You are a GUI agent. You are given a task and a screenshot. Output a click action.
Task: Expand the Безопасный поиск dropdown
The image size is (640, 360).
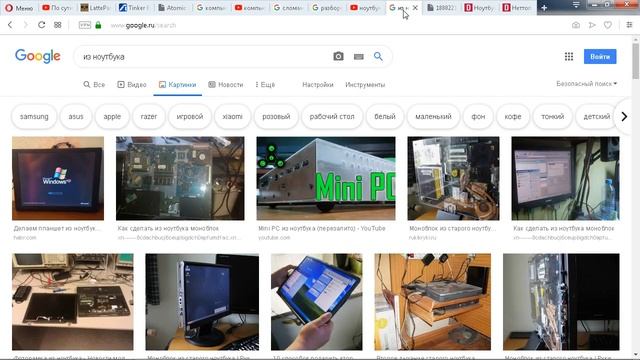point(587,84)
